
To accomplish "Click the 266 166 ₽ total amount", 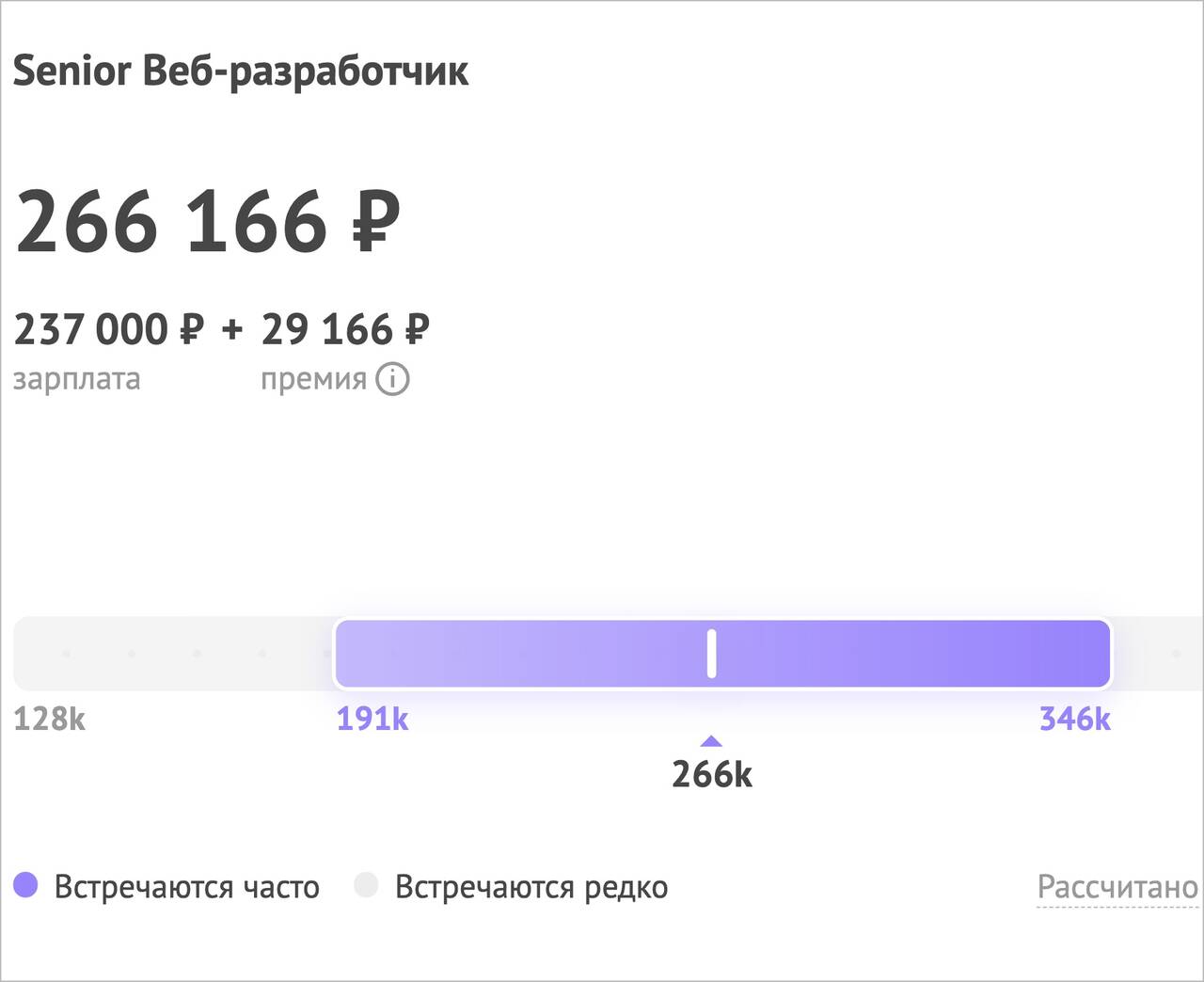I will [x=208, y=222].
